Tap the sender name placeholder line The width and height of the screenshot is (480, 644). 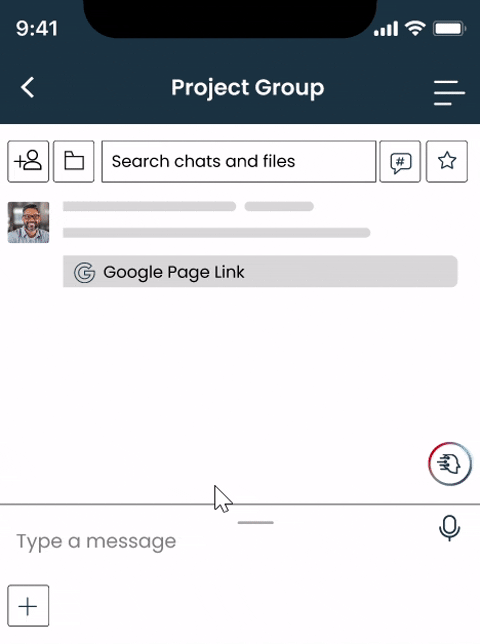coord(149,206)
